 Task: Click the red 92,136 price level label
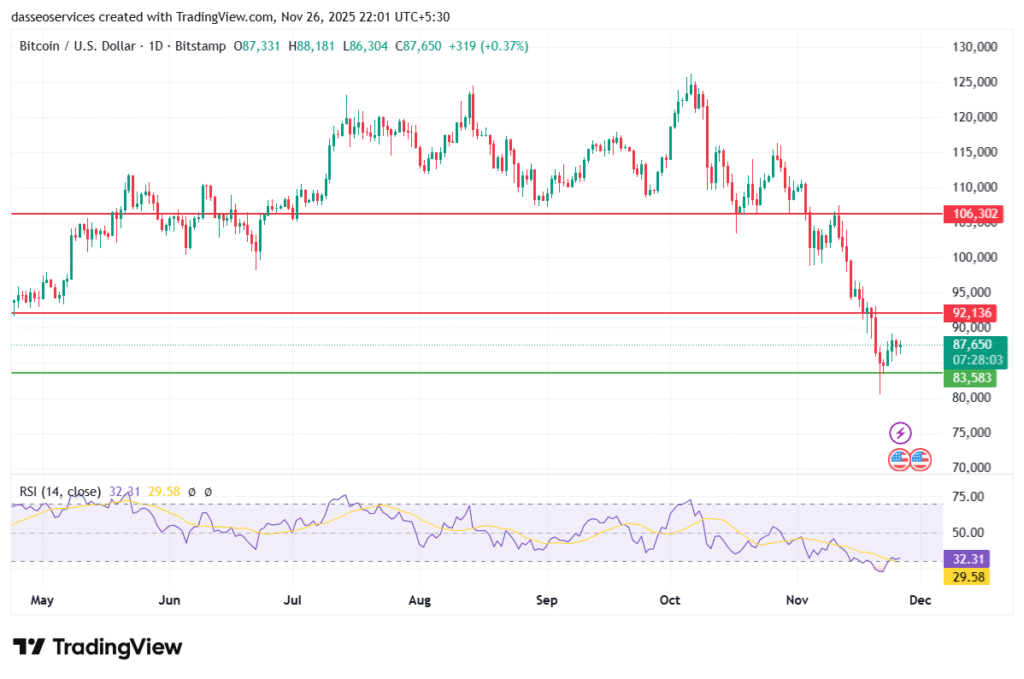pyautogui.click(x=970, y=313)
